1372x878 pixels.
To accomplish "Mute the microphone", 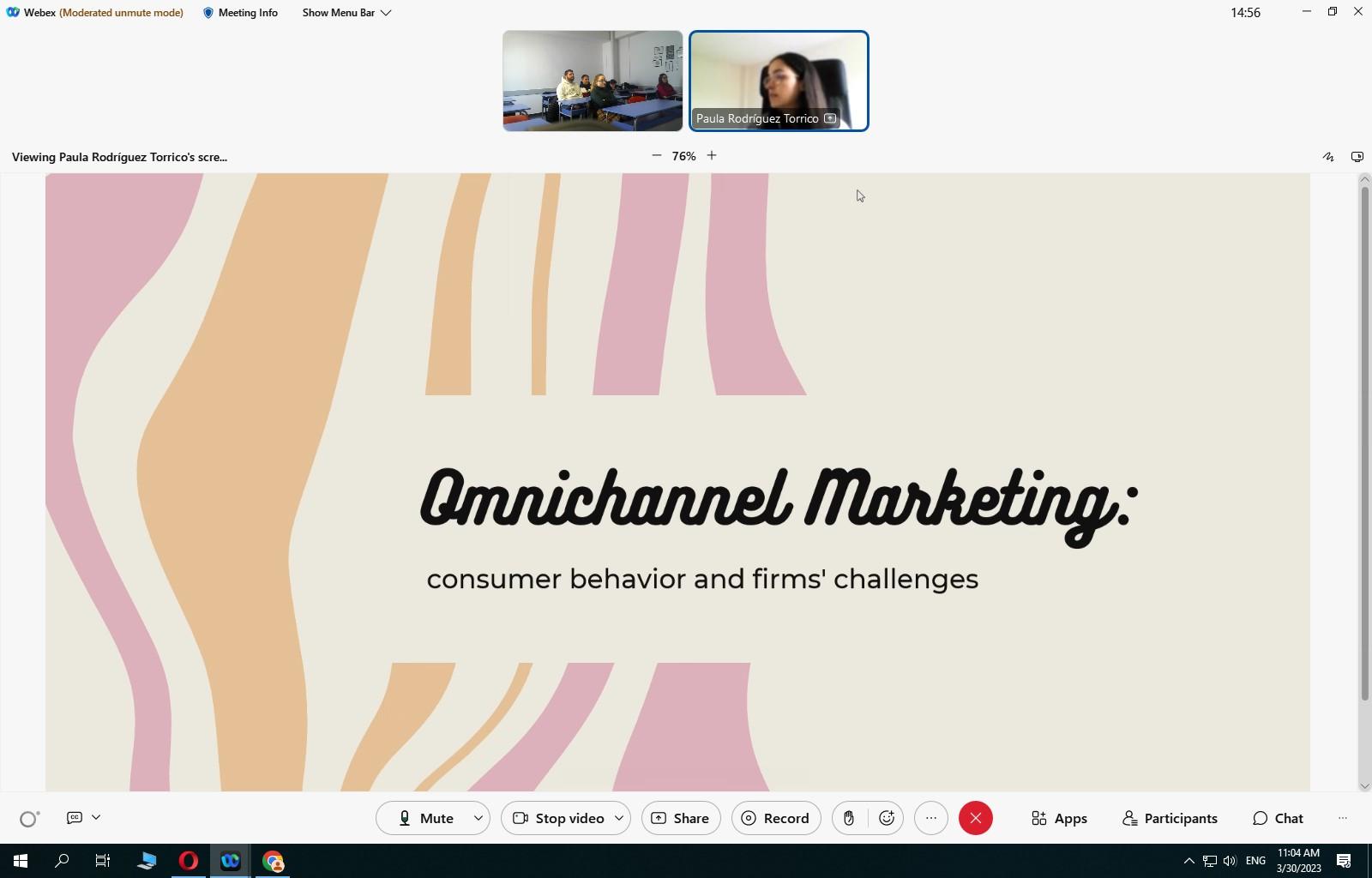I will point(425,818).
